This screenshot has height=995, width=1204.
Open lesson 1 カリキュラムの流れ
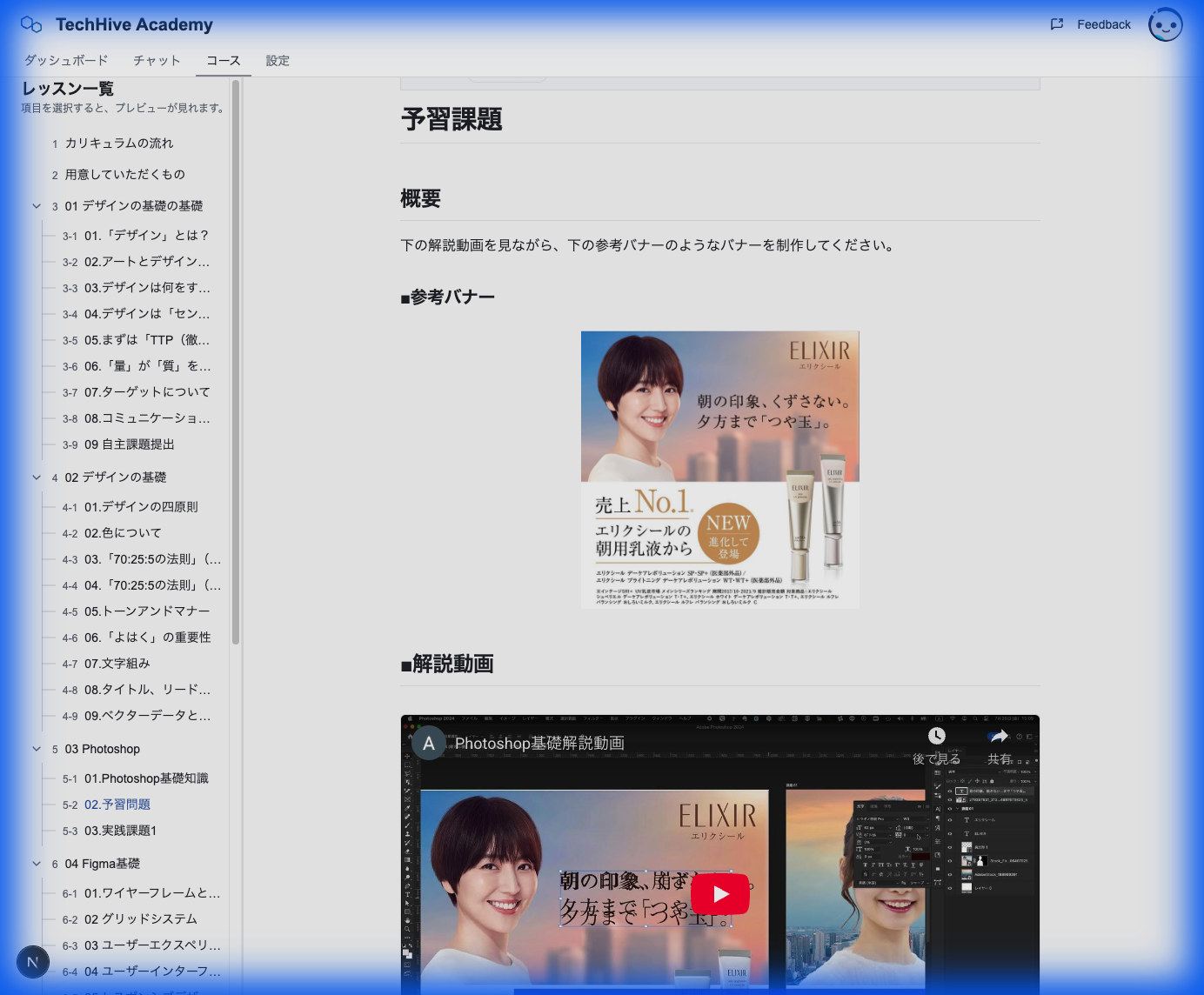pos(119,144)
